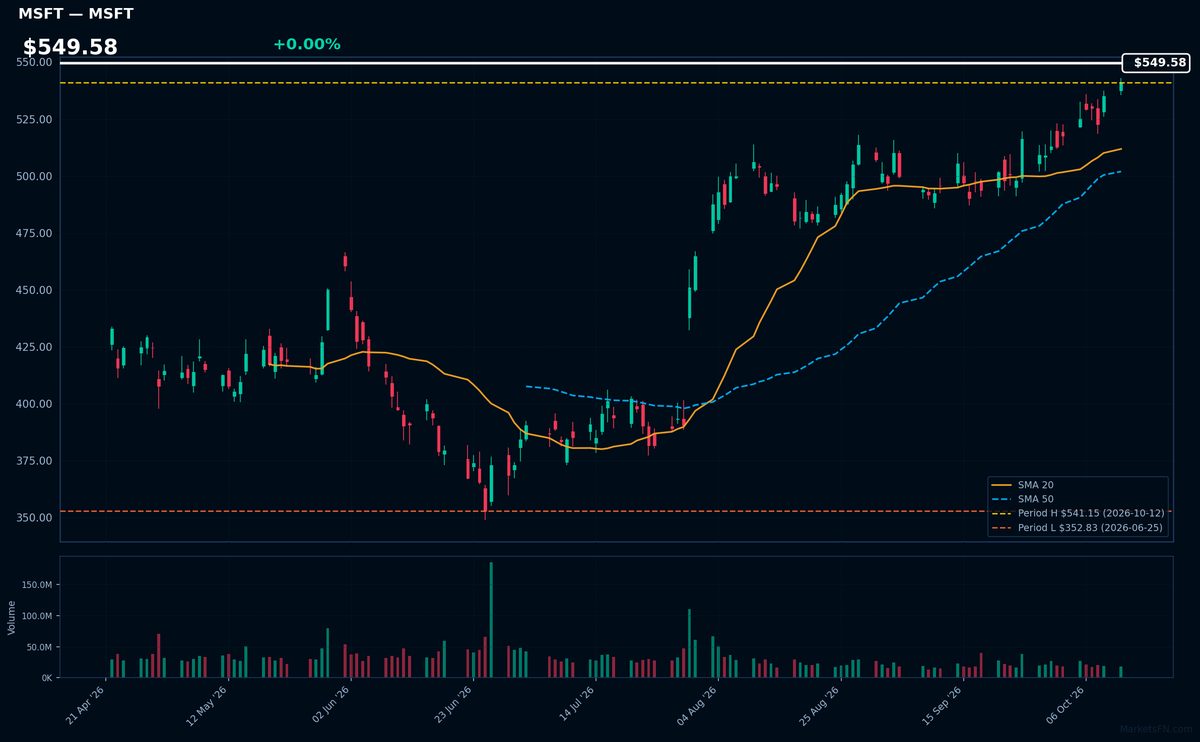Click the +0.00% change indicator

pos(306,44)
